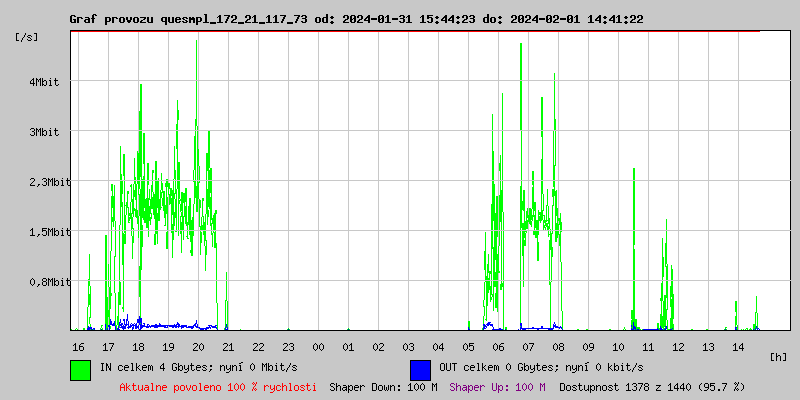This screenshot has height=400, width=800.
Task: Click the green IN traffic legend swatch
Action: point(80,369)
